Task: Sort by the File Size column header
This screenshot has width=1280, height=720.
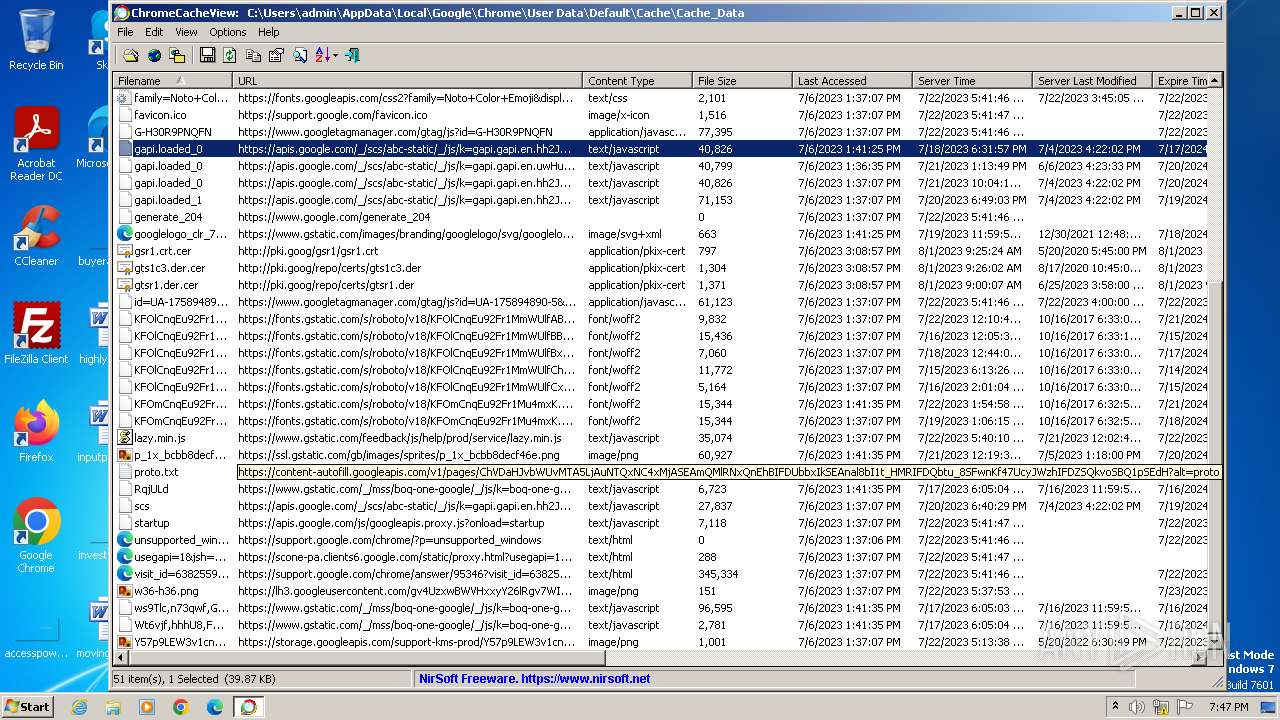Action: [x=742, y=81]
